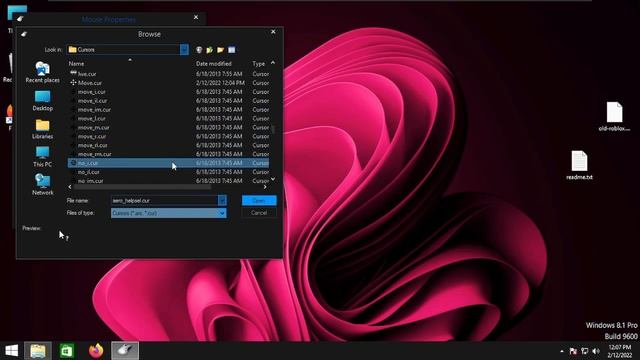Click the 2/12/2022 12:04 PM date cell

(220, 83)
